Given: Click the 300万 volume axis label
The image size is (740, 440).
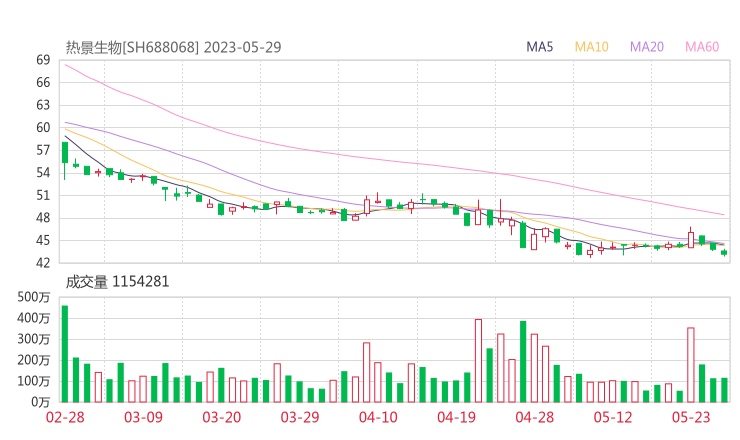Looking at the screenshot, I should pyautogui.click(x=34, y=339).
